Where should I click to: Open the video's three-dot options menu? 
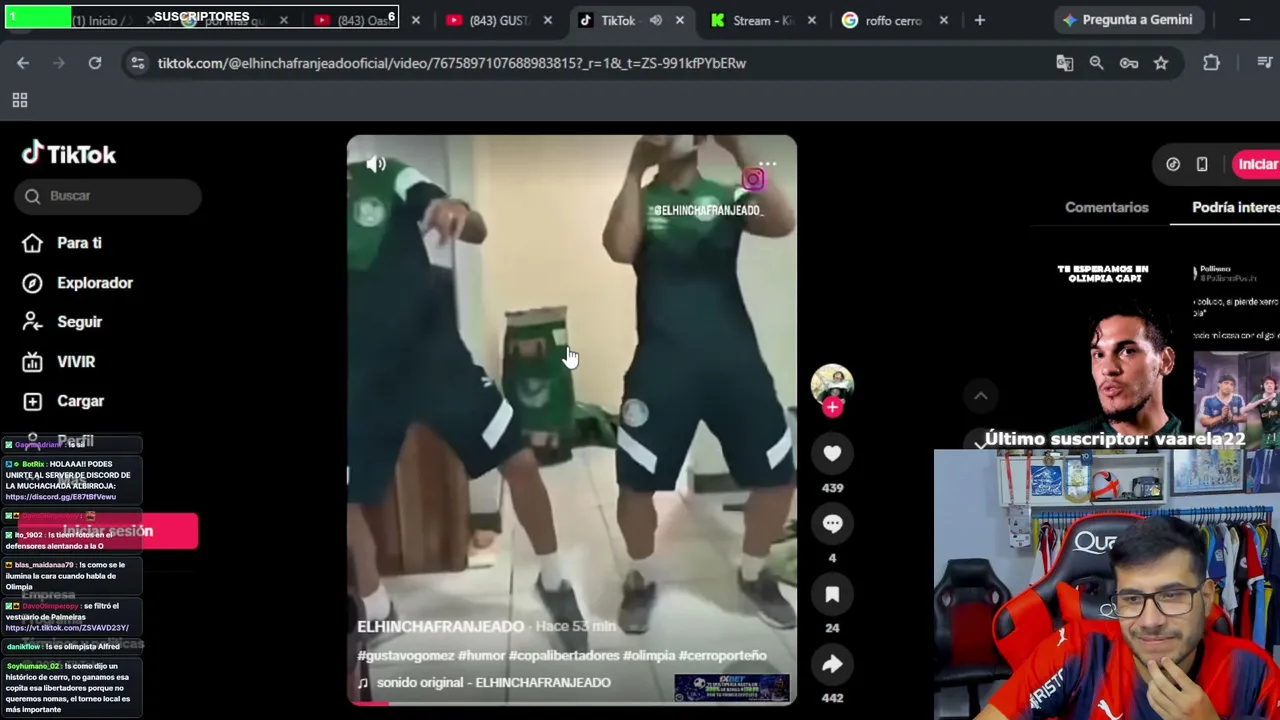click(767, 163)
